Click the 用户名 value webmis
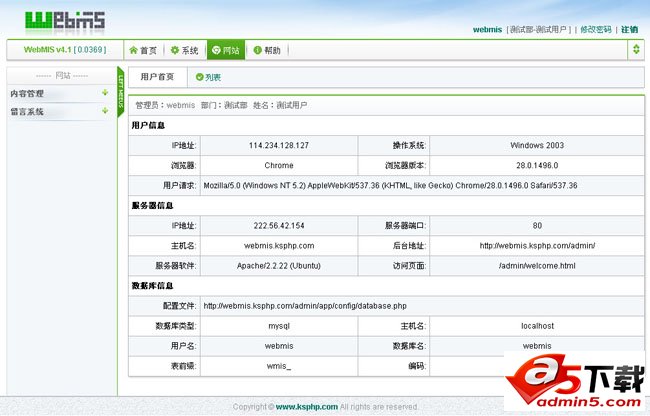The image size is (650, 416). point(279,346)
